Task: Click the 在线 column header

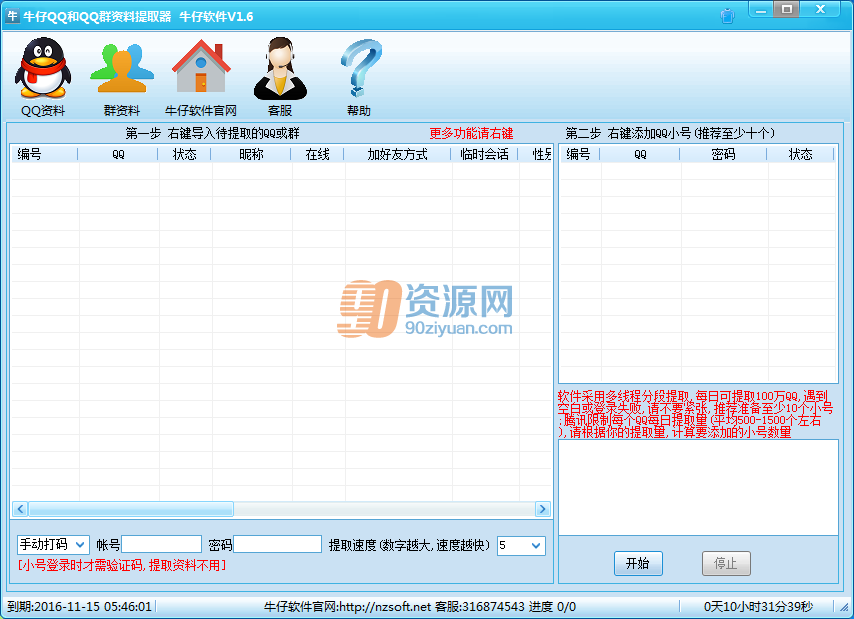Action: tap(318, 155)
